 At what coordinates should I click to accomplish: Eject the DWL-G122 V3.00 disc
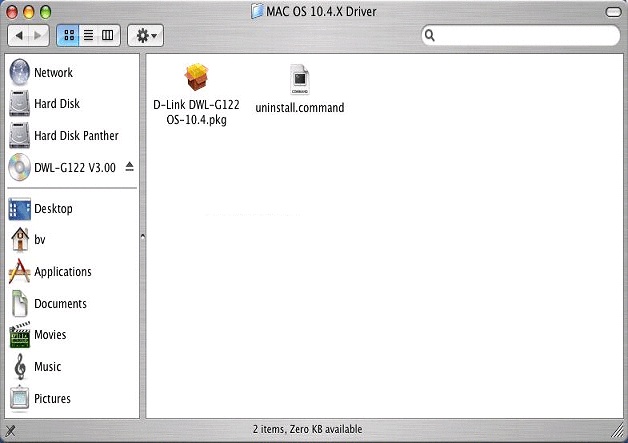coord(129,167)
